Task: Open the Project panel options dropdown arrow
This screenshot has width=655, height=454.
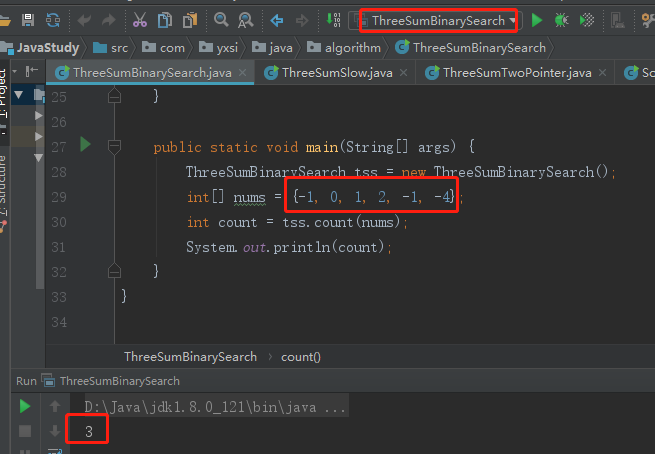Action: [x=15, y=71]
